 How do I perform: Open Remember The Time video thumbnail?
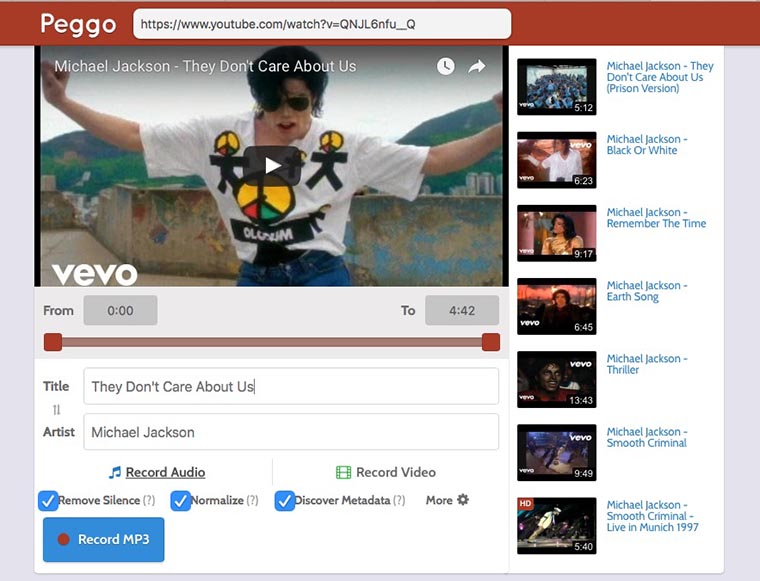pyautogui.click(x=556, y=233)
